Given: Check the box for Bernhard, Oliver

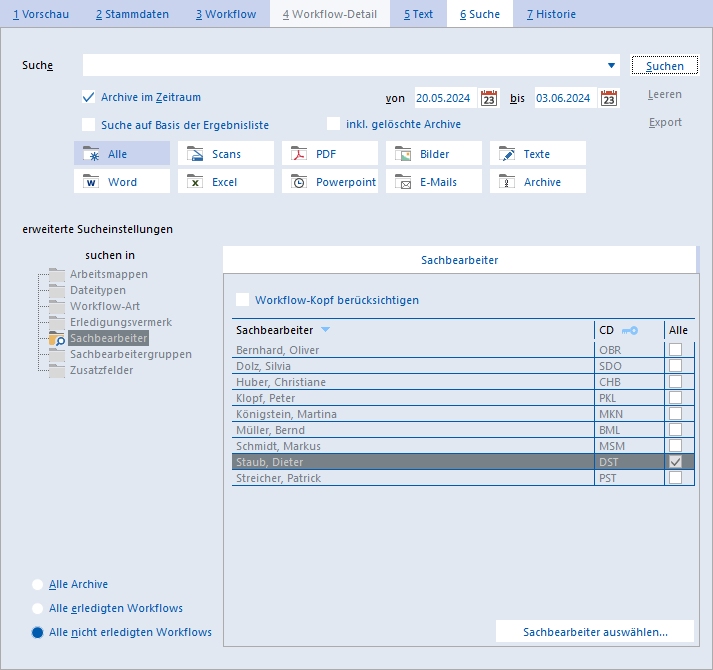Looking at the screenshot, I should (675, 349).
